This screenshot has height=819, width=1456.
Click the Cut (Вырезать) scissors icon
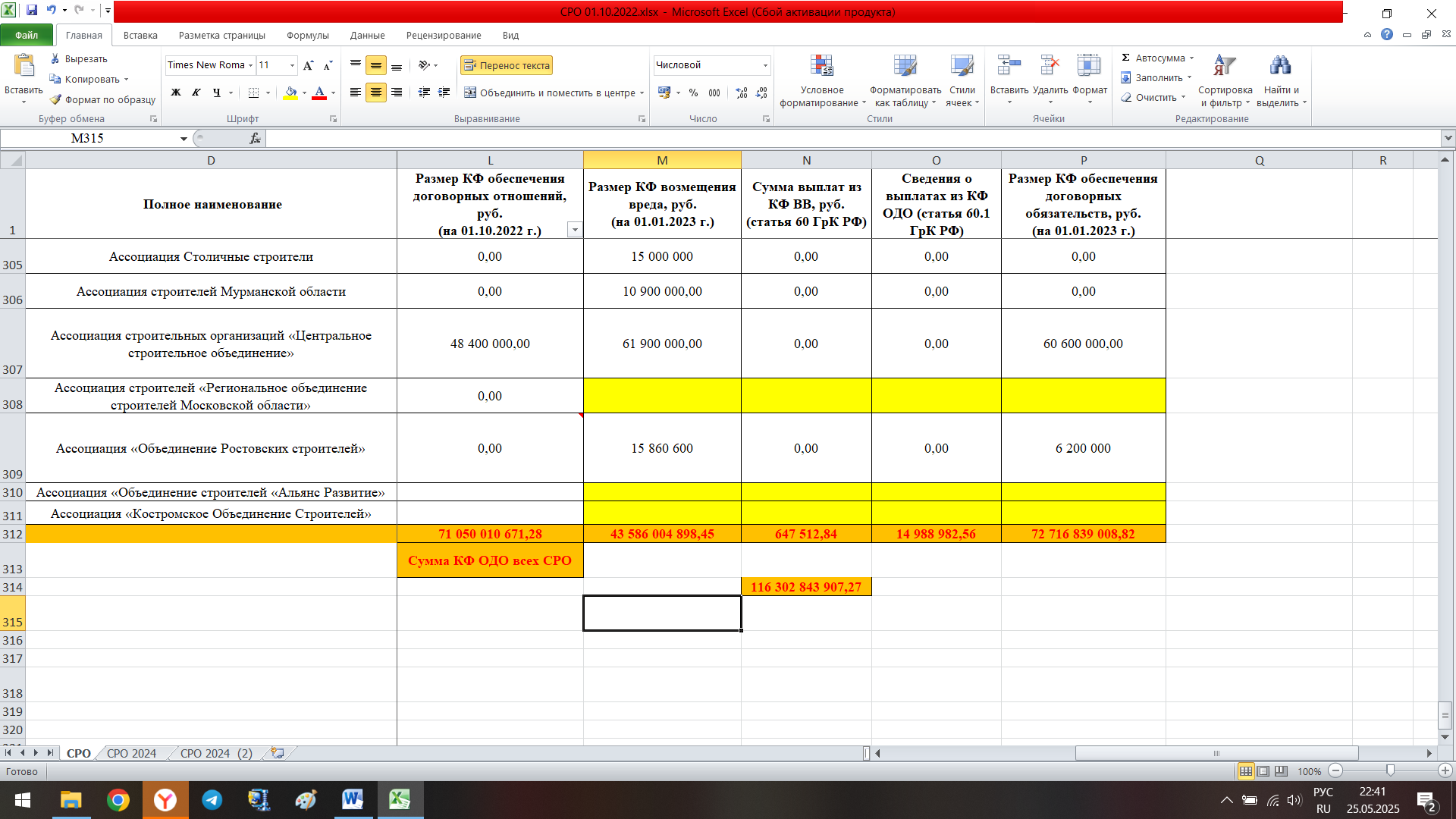point(55,58)
